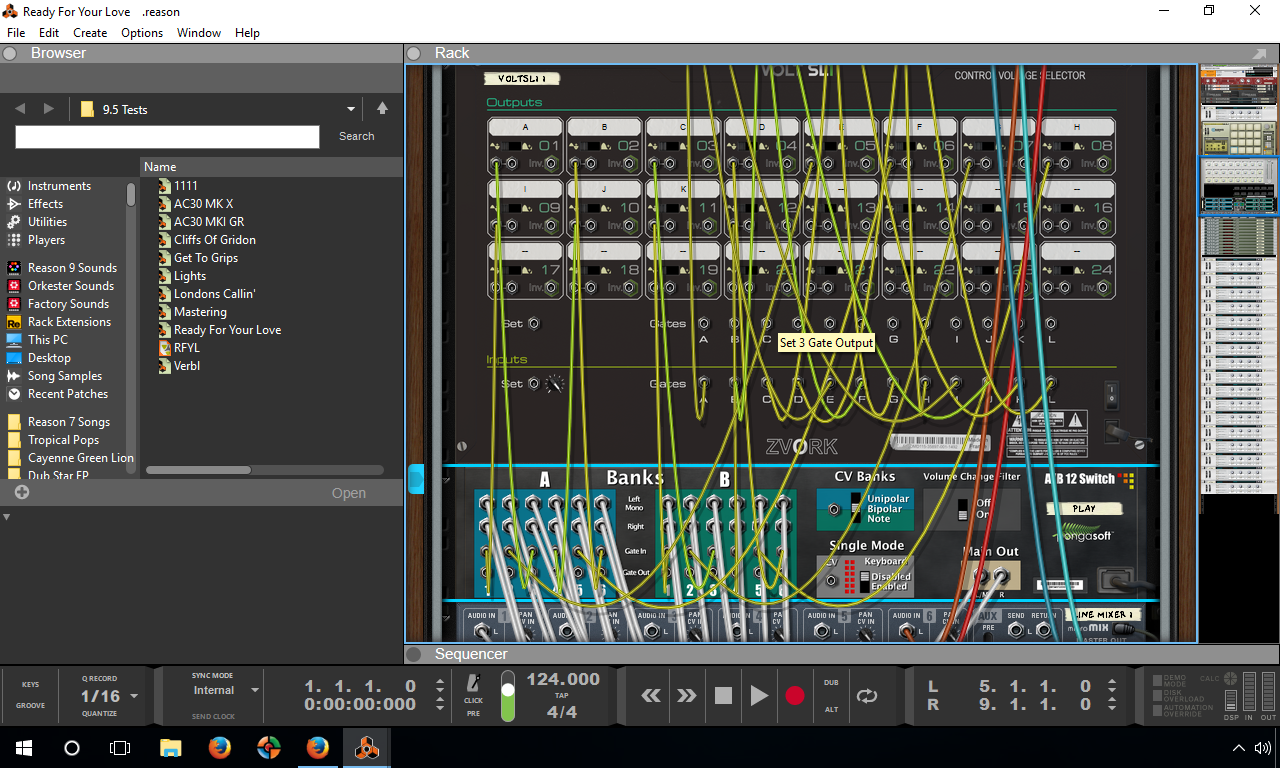The height and width of the screenshot is (768, 1280).
Task: Go forward in browser history
Action: pos(49,108)
